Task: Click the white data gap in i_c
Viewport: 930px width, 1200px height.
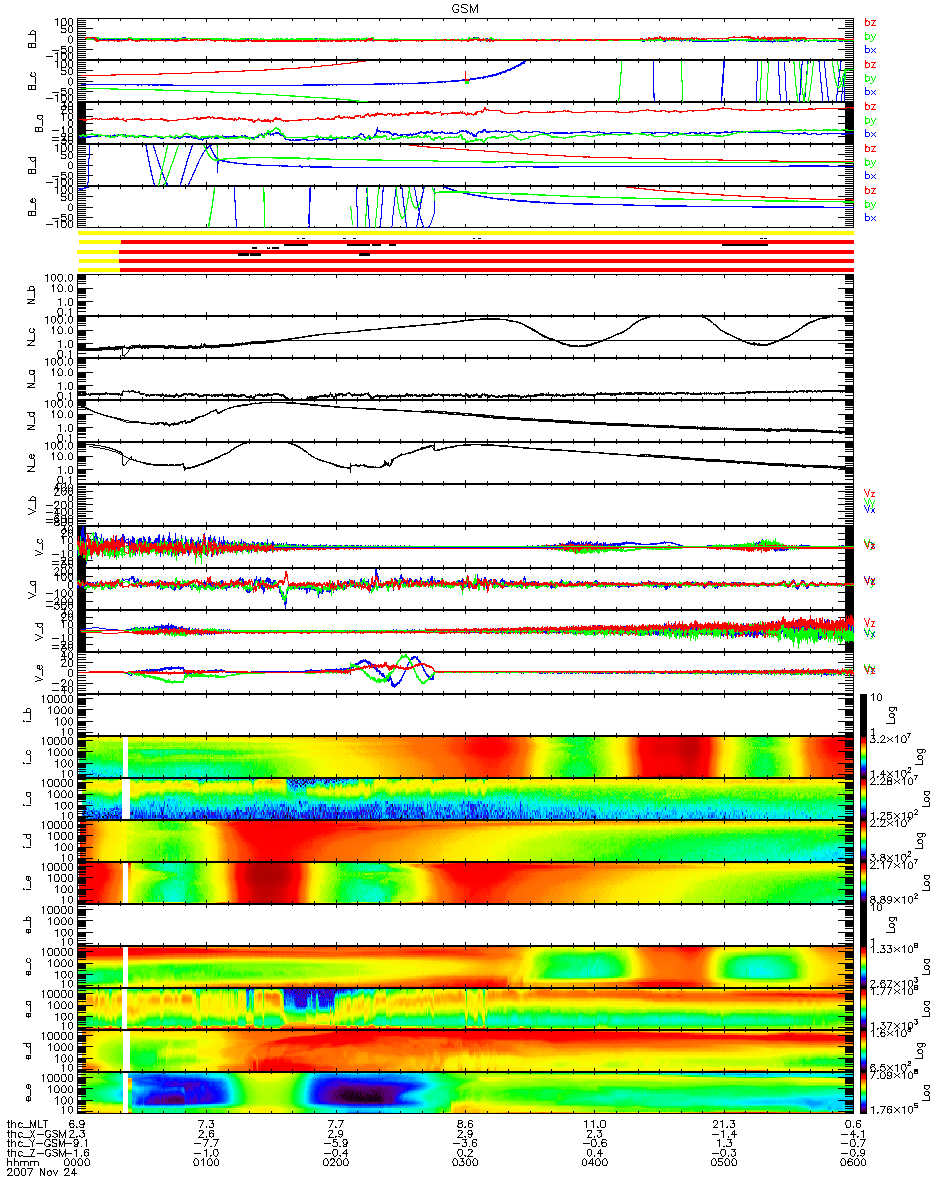Action: click(126, 756)
